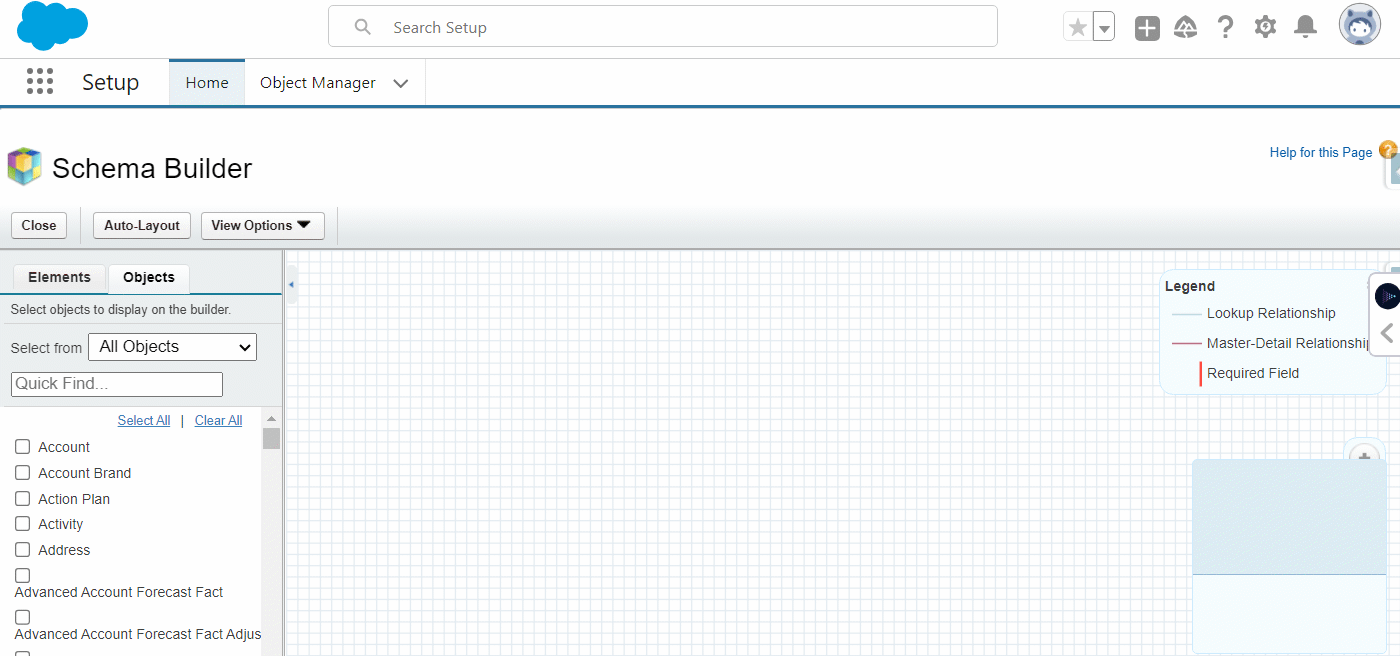Enable the Action Plan checkbox
Image resolution: width=1400 pixels, height=656 pixels.
pyautogui.click(x=23, y=499)
